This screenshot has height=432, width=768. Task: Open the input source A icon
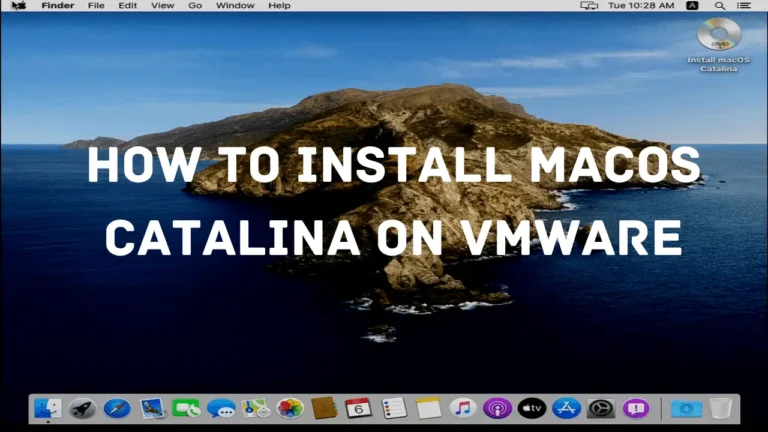(x=692, y=6)
